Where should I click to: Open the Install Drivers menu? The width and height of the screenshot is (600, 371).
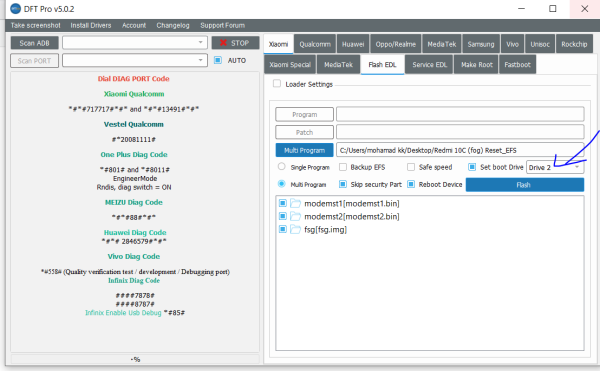click(91, 25)
